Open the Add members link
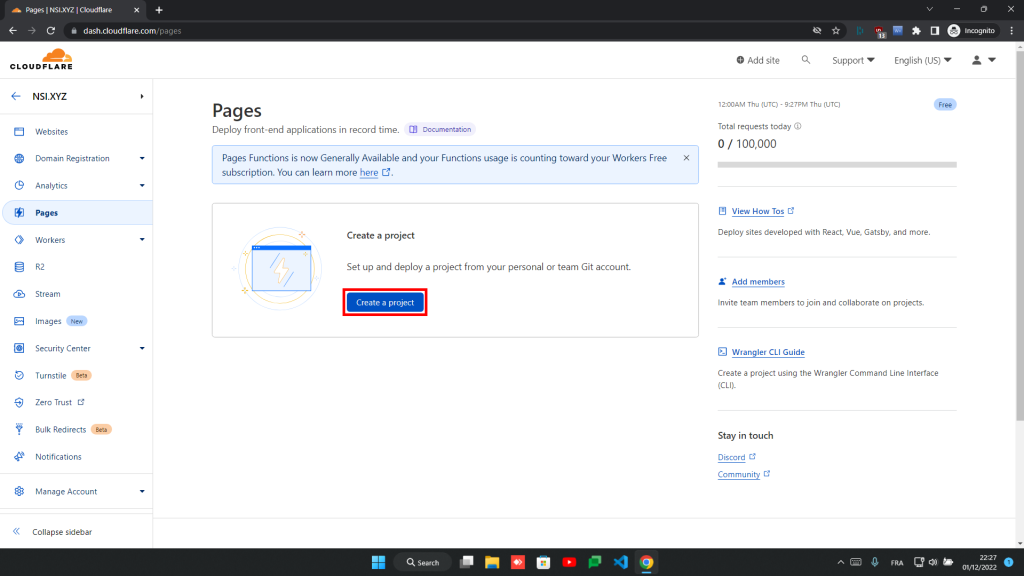Image resolution: width=1024 pixels, height=576 pixels. pos(758,281)
